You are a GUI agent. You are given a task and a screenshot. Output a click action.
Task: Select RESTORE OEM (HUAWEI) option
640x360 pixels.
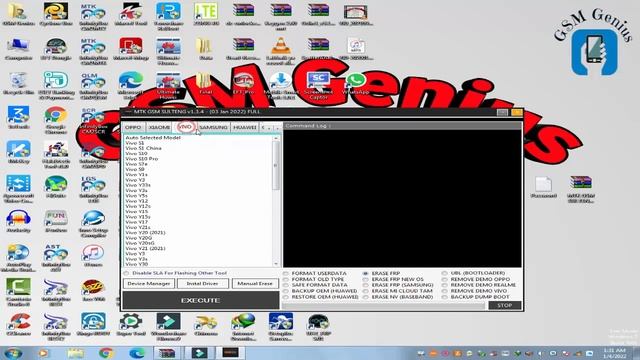pos(321,297)
